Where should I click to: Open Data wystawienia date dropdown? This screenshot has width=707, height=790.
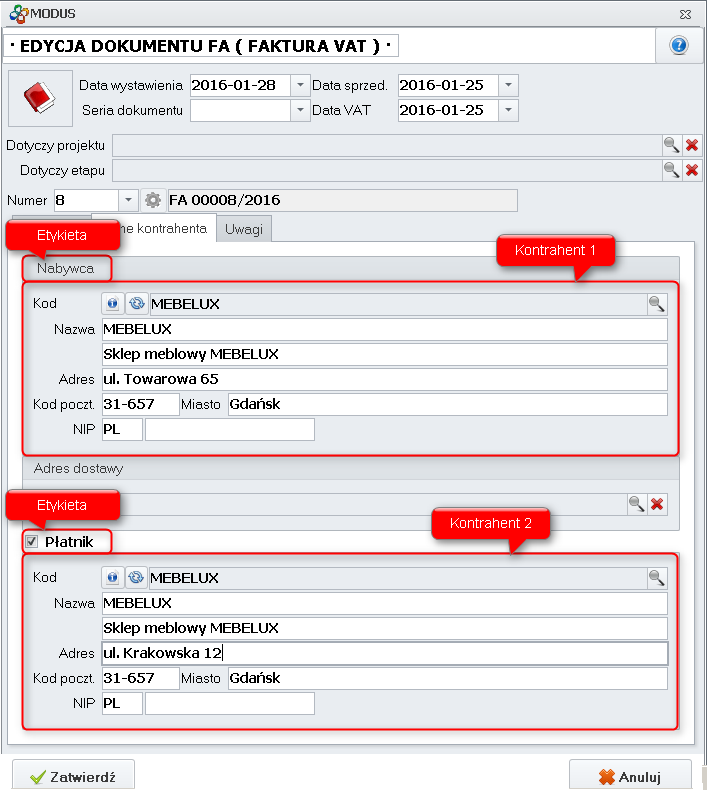click(x=300, y=85)
